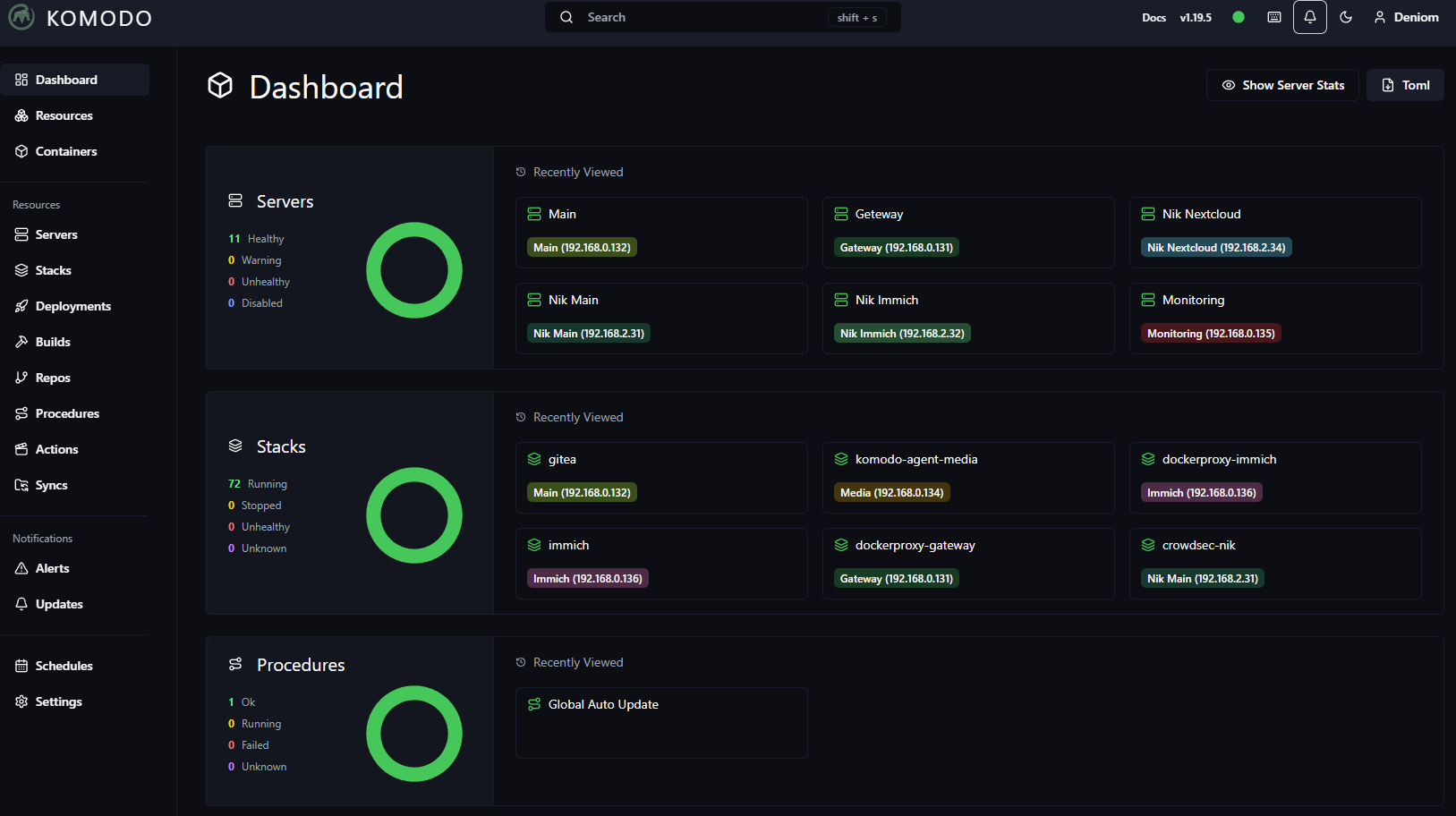Go to Deployments in sidebar

(x=72, y=306)
